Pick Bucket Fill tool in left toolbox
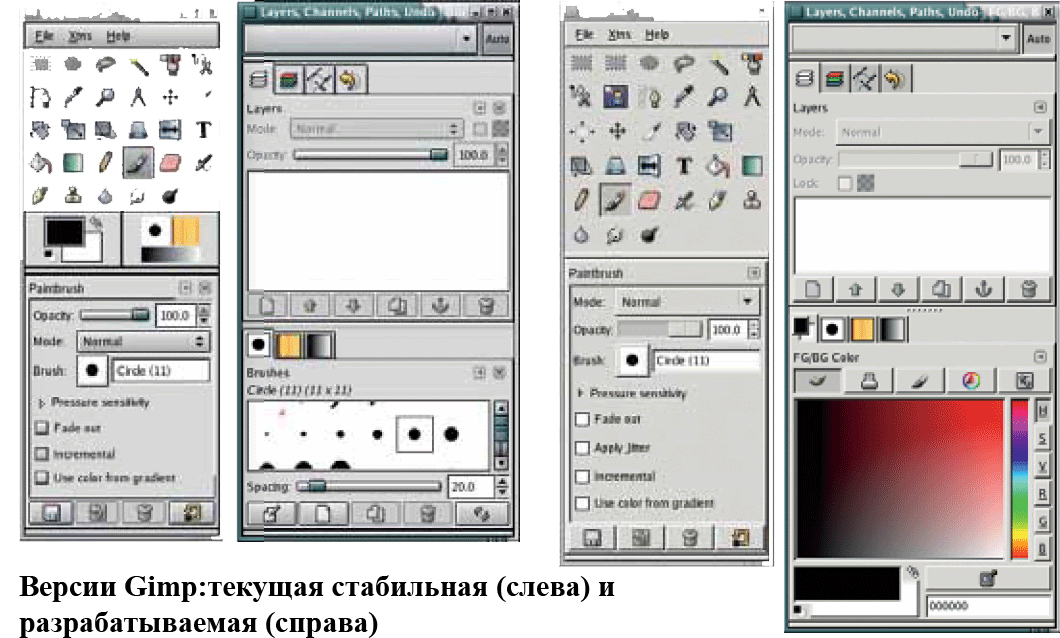Viewport: 1060px width, 638px height. tap(41, 162)
